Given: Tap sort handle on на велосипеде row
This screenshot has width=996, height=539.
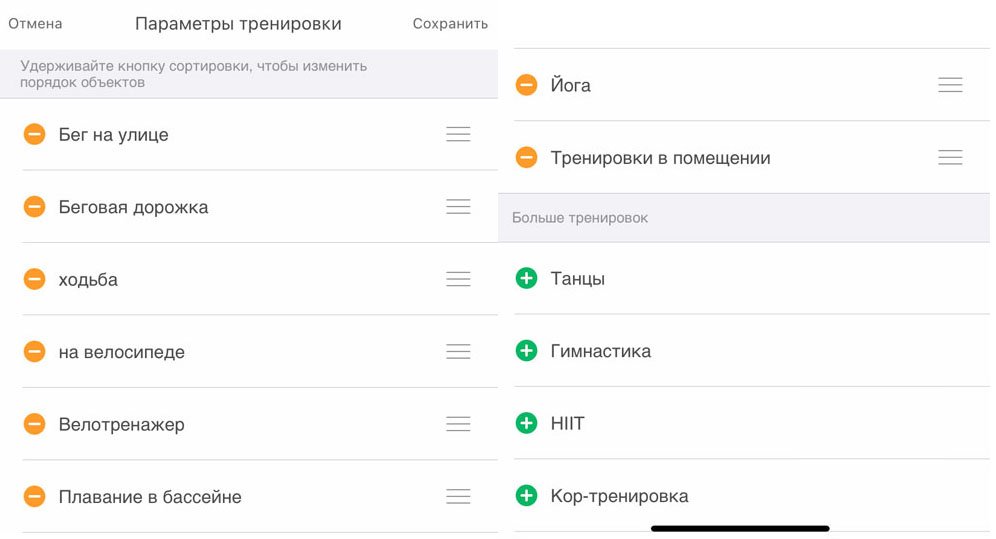Looking at the screenshot, I should (458, 351).
